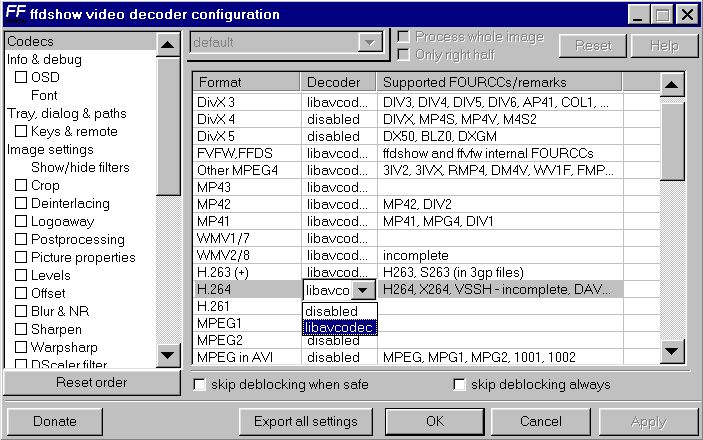Toggle the OSD checkbox

tap(21, 77)
